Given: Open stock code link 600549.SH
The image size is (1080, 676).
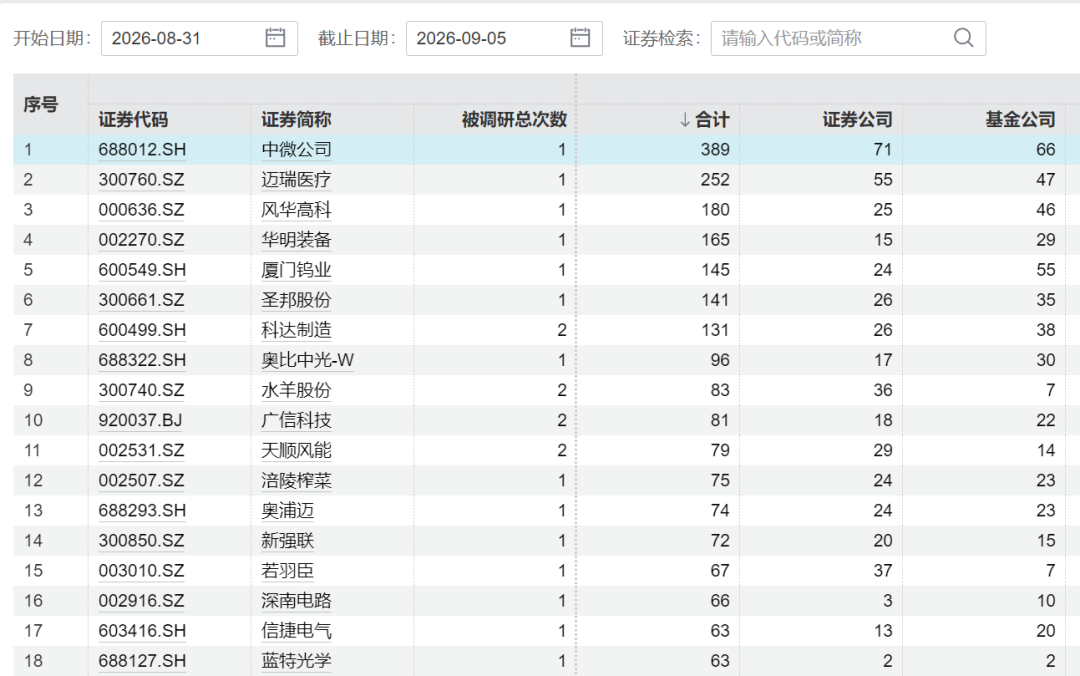Looking at the screenshot, I should pyautogui.click(x=142, y=270).
